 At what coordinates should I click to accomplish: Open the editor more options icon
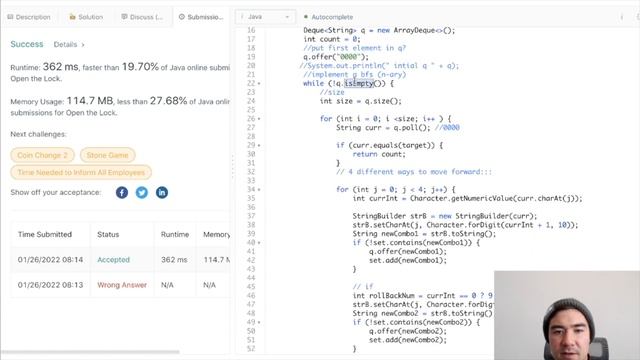click(622, 17)
